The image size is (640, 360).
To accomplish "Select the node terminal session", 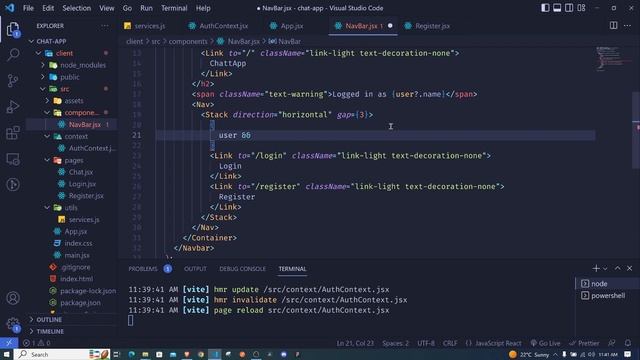I will [x=607, y=284].
